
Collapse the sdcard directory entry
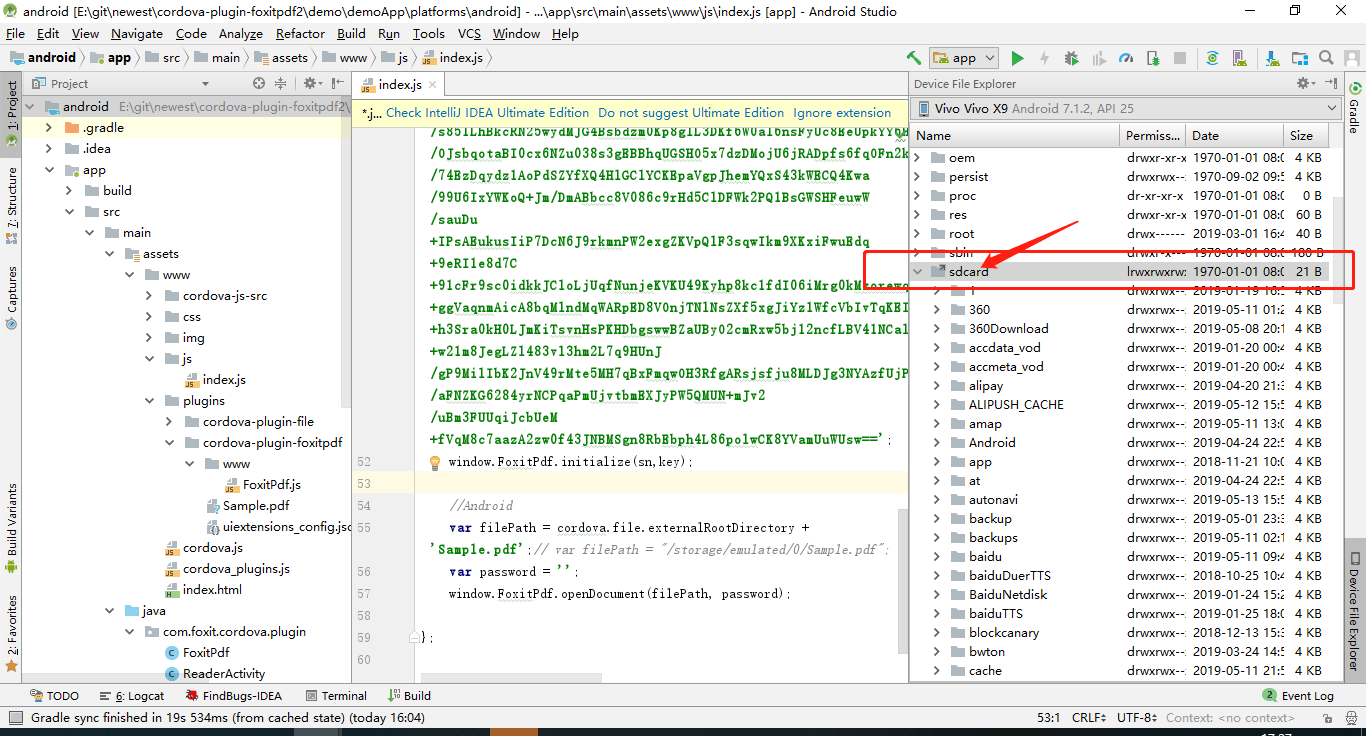917,271
